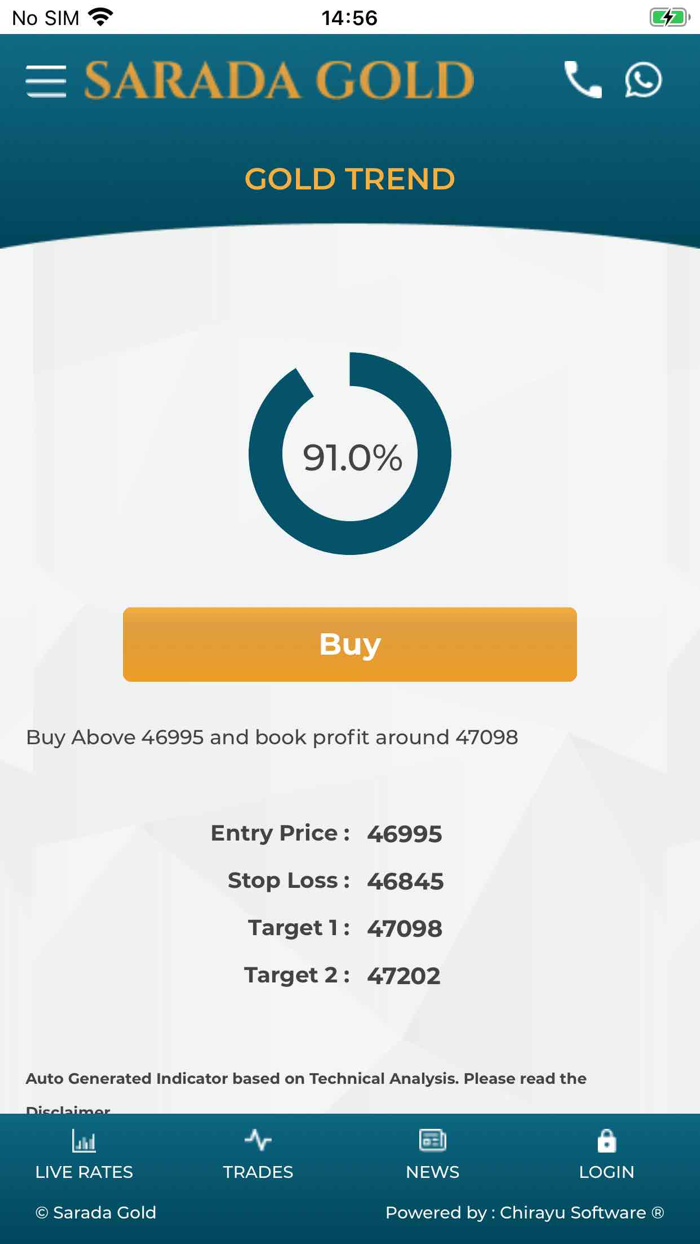700x1244 pixels.
Task: Tap the News newspaper icon
Action: 432,1140
